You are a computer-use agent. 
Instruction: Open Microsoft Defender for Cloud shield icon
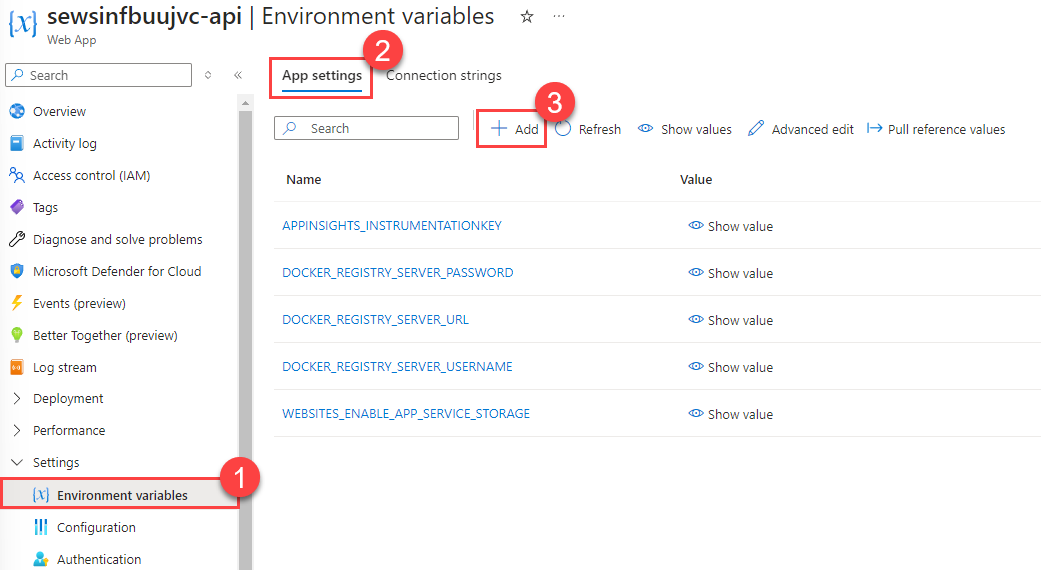pyautogui.click(x=16, y=271)
